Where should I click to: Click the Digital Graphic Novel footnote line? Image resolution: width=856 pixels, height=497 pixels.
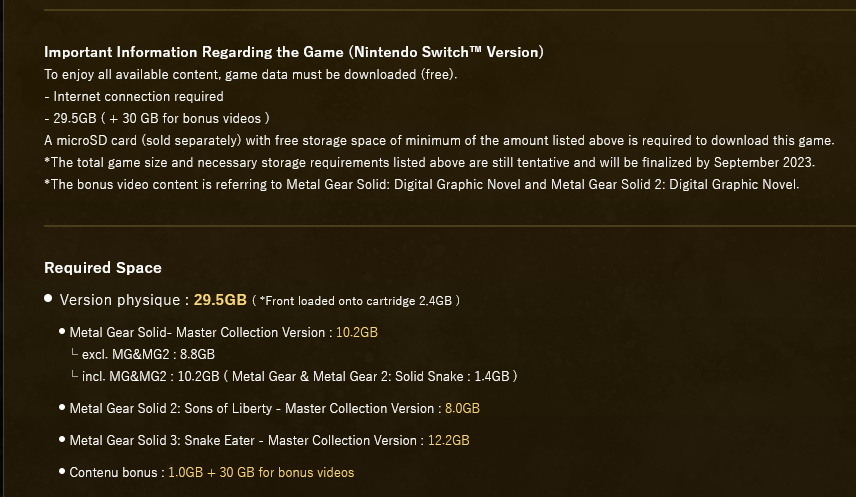[421, 185]
